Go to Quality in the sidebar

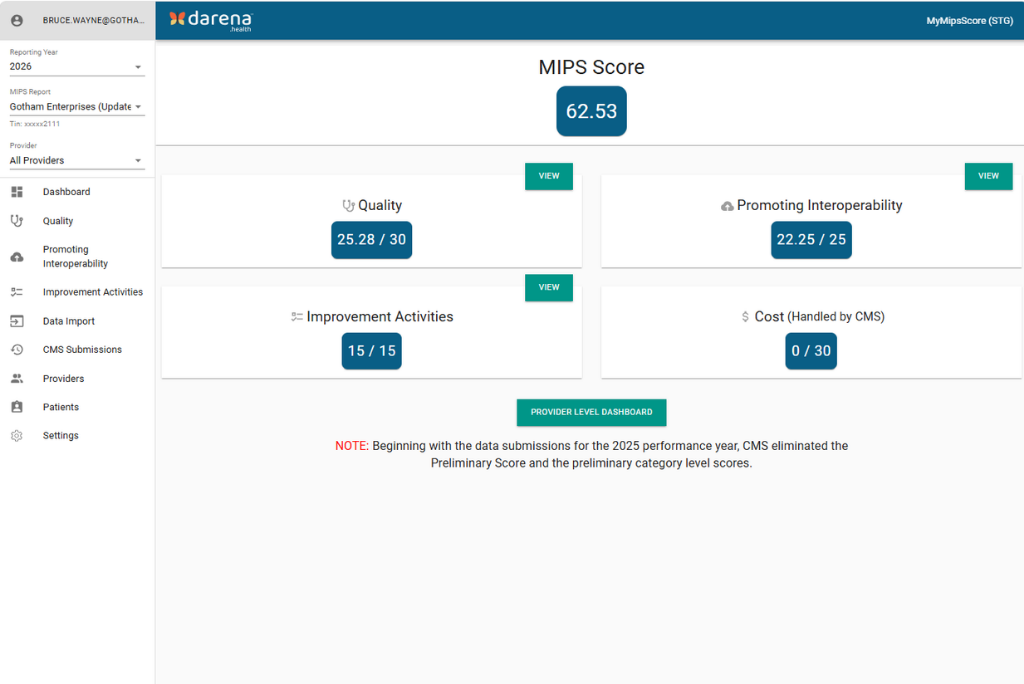coord(77,221)
